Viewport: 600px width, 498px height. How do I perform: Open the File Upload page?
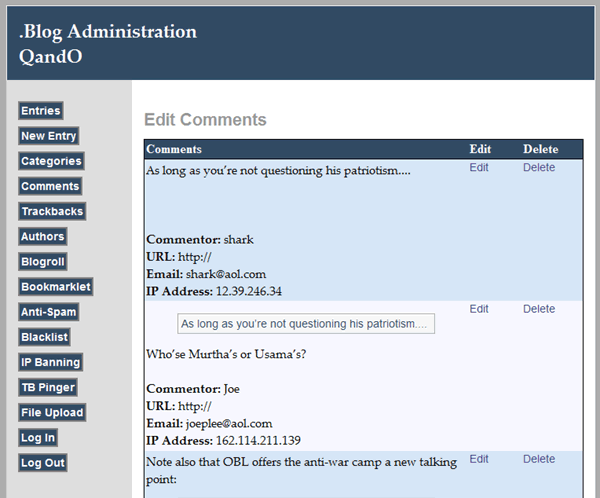point(52,413)
